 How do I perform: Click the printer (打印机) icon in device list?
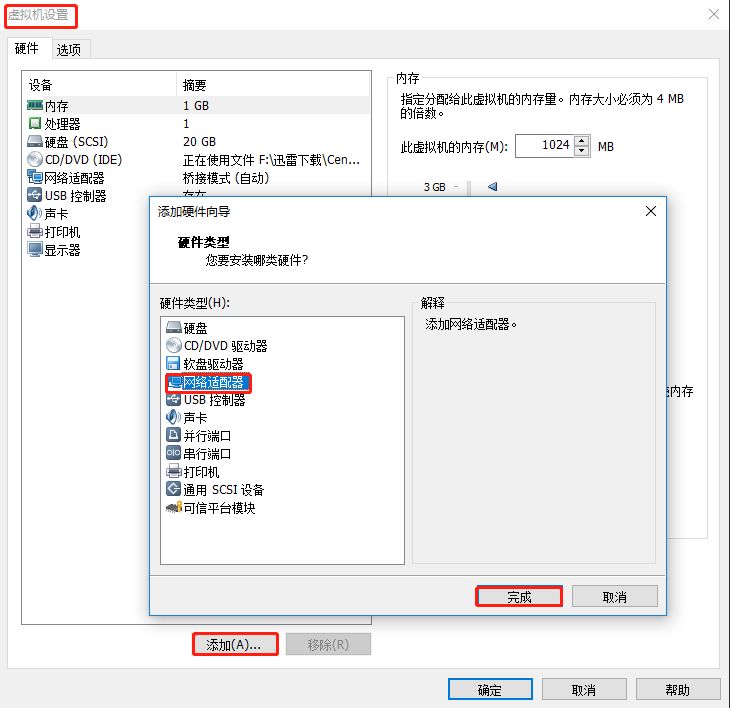click(x=35, y=231)
